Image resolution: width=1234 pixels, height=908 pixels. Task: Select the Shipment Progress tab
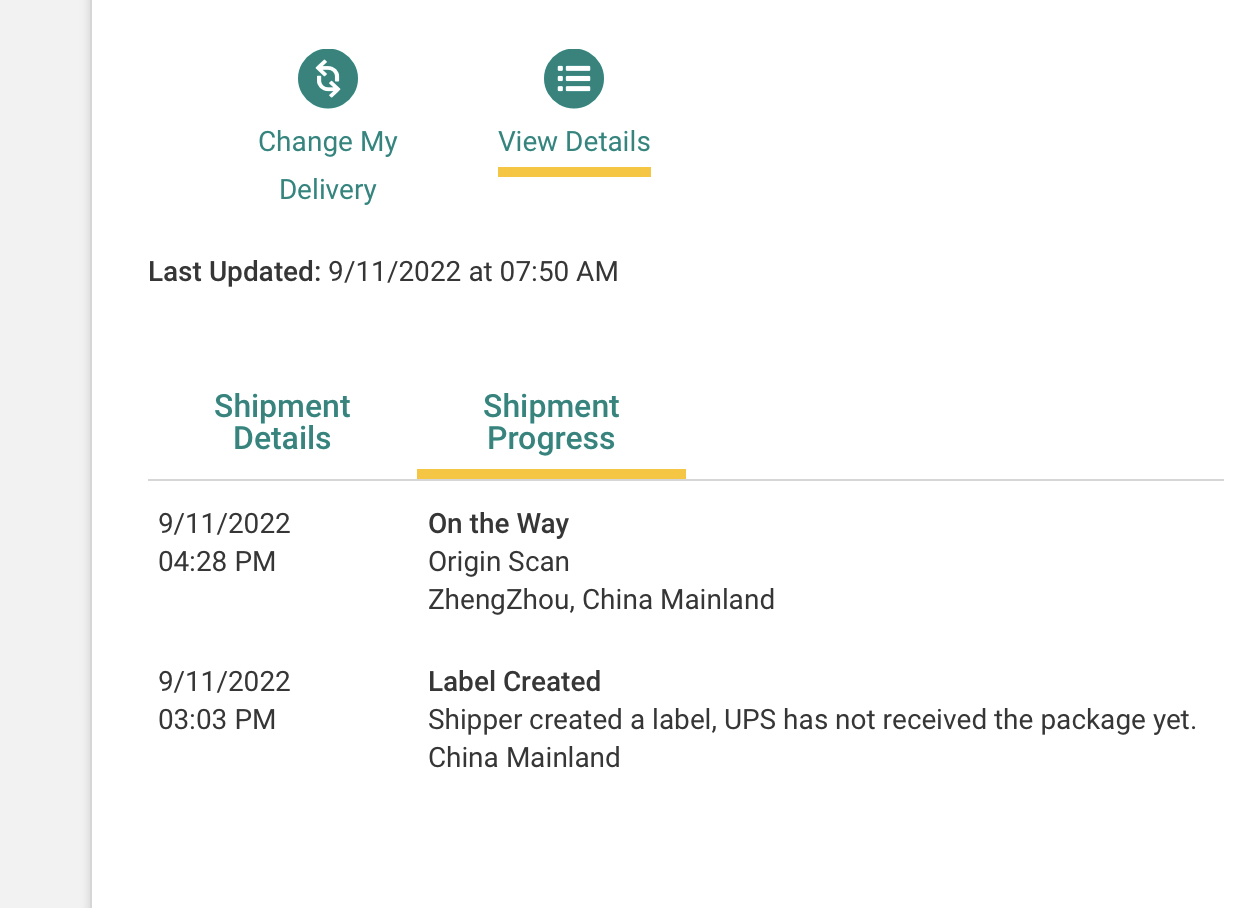pyautogui.click(x=551, y=422)
